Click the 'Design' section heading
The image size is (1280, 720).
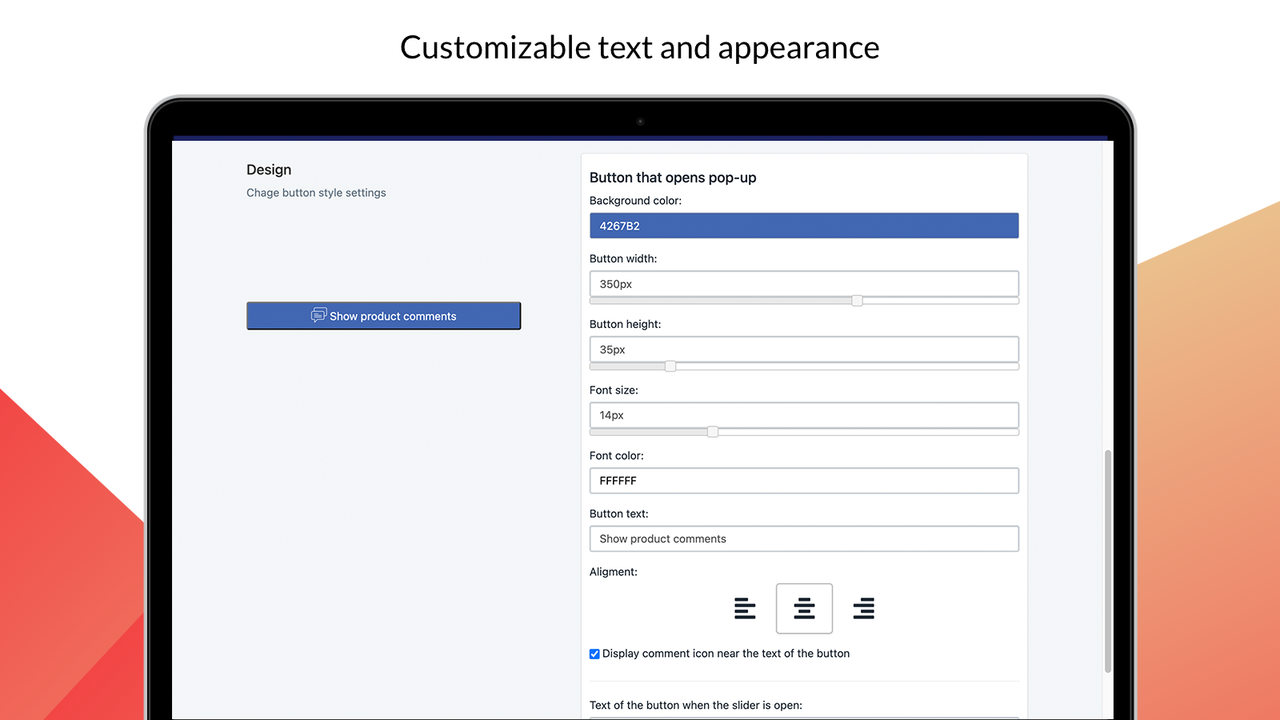coord(268,169)
